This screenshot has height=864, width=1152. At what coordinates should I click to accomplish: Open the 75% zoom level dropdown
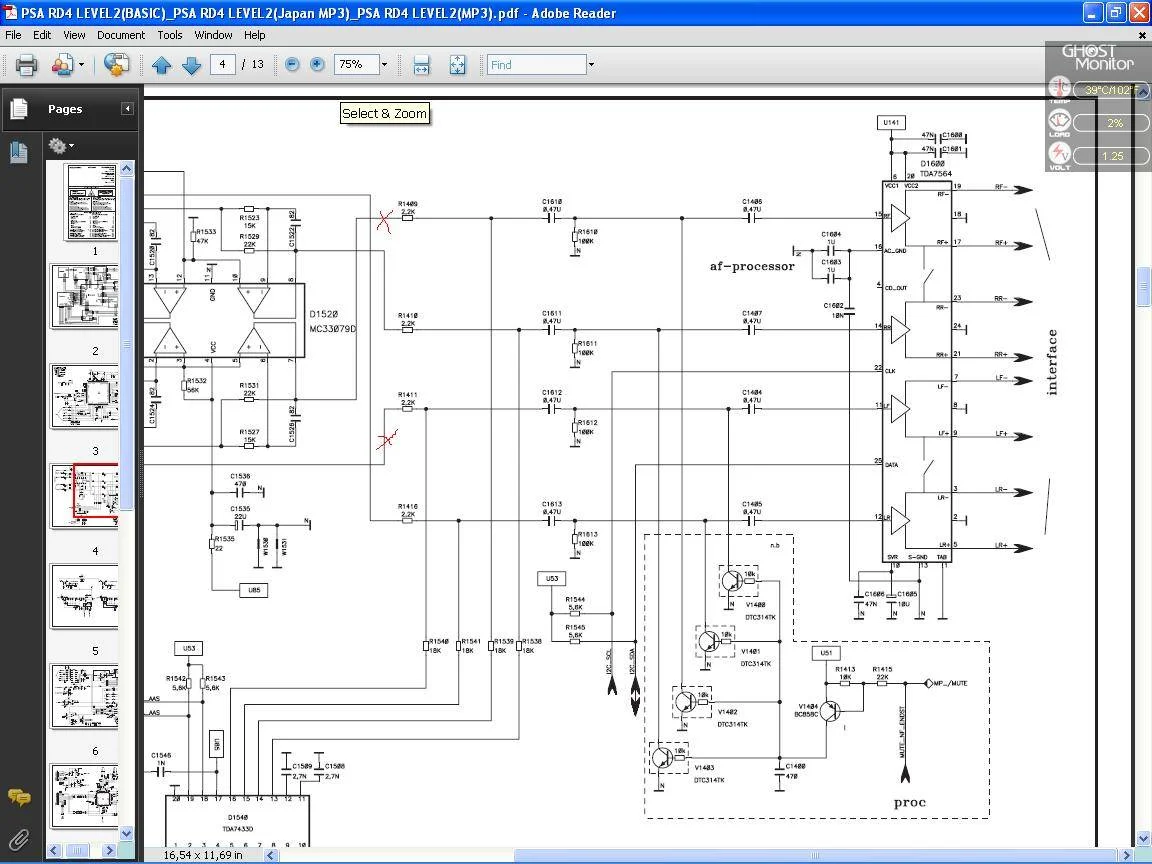click(384, 65)
